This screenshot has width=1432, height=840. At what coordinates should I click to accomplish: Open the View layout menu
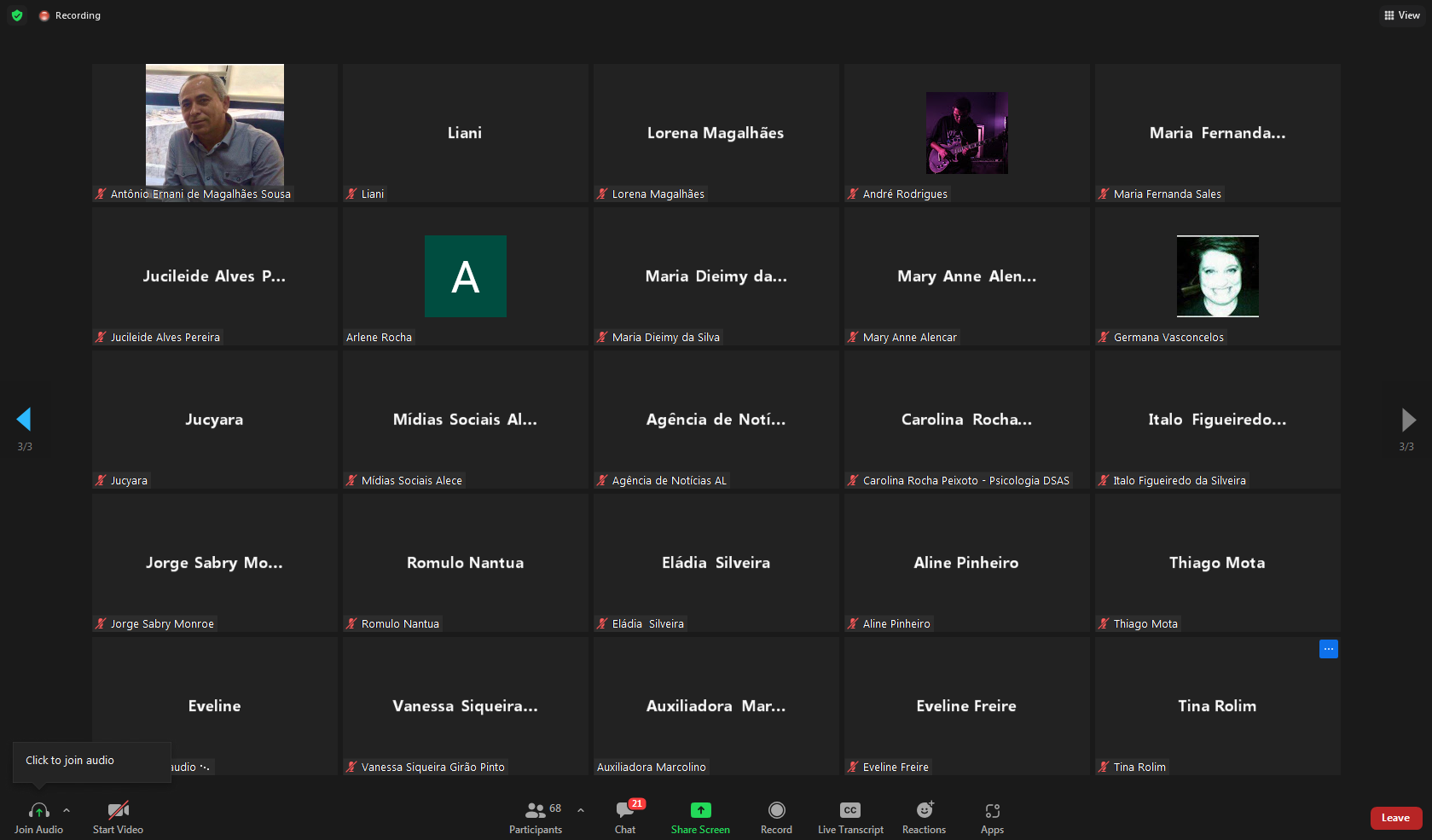click(1402, 15)
